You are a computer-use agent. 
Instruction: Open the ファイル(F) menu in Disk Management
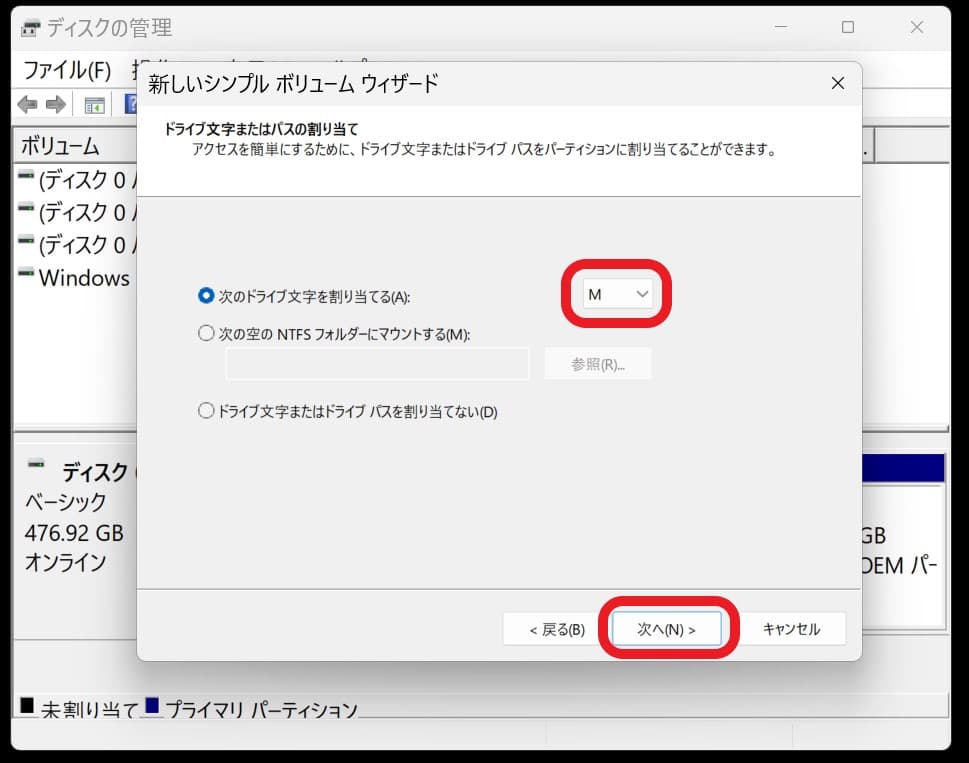(x=67, y=70)
